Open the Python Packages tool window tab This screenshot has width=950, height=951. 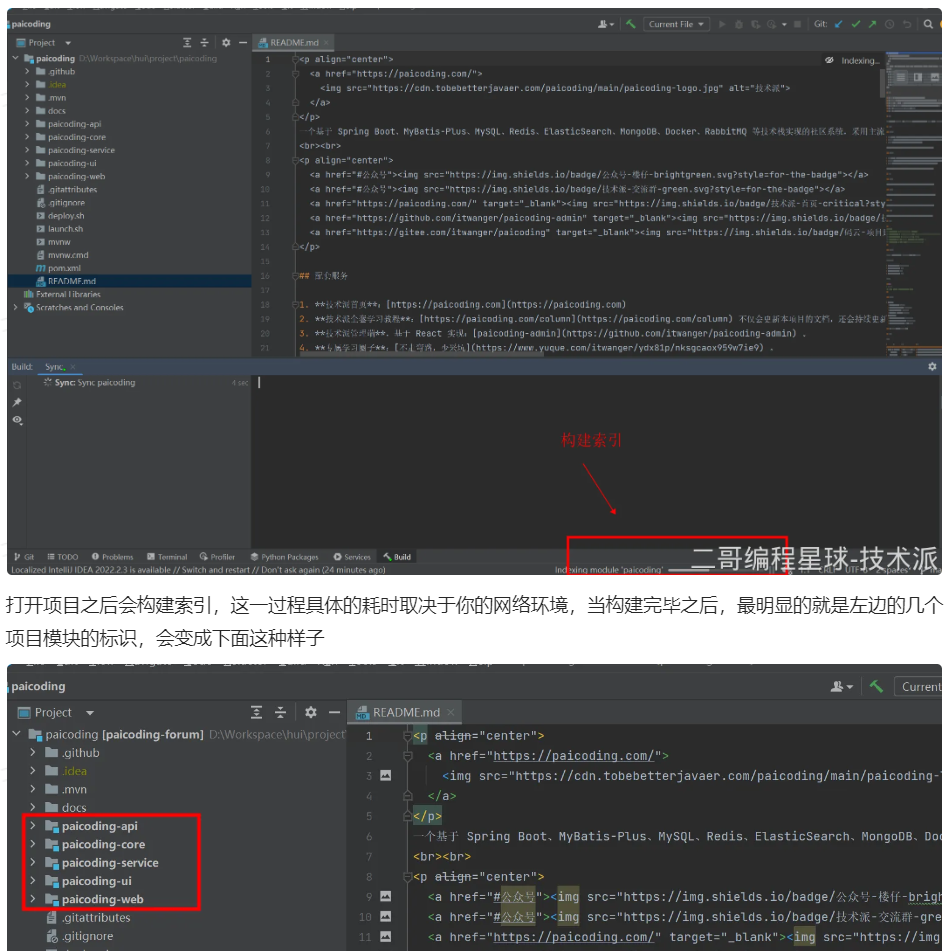[x=285, y=557]
